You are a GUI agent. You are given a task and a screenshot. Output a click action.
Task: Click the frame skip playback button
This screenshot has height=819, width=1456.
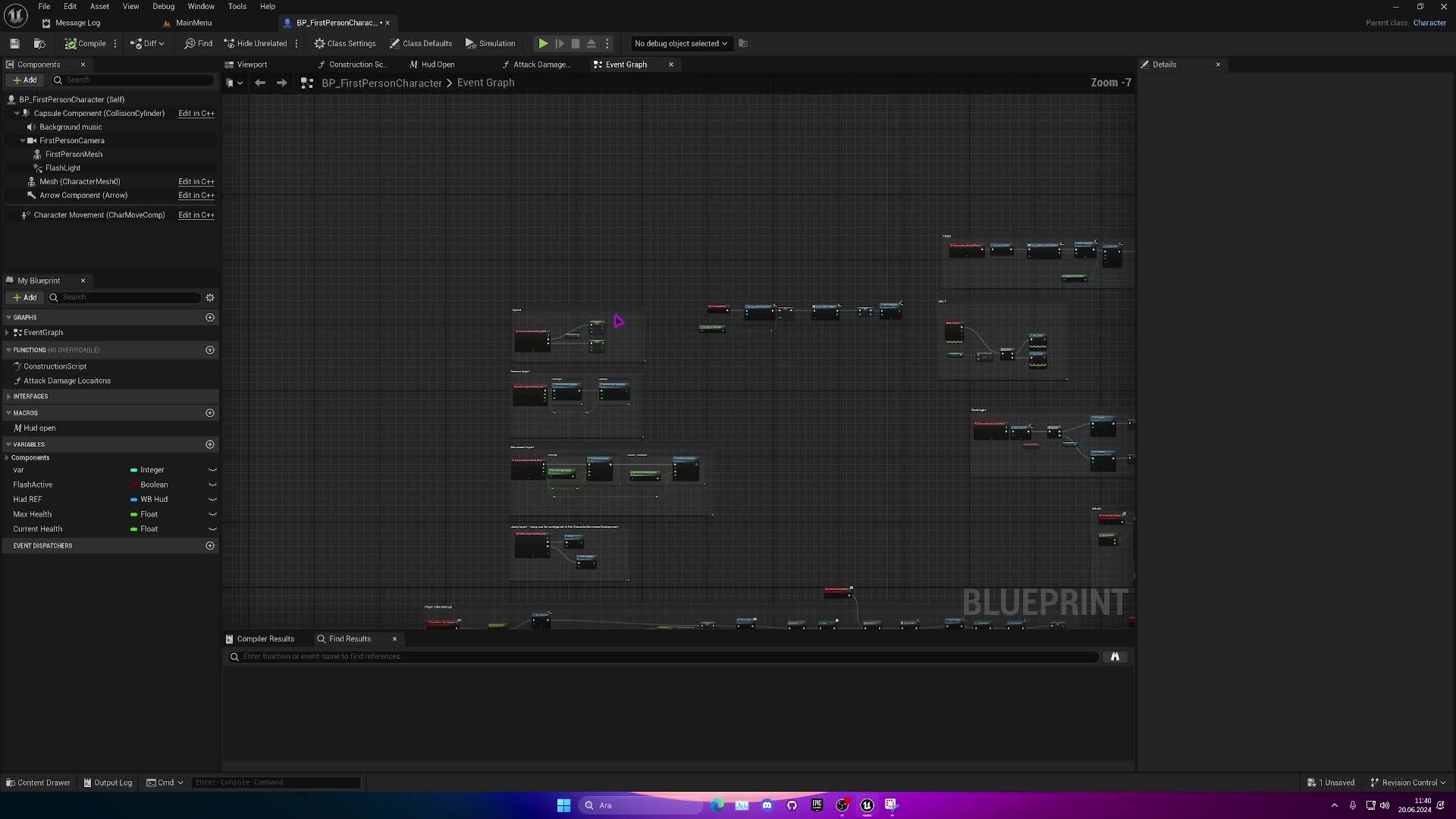(560, 43)
